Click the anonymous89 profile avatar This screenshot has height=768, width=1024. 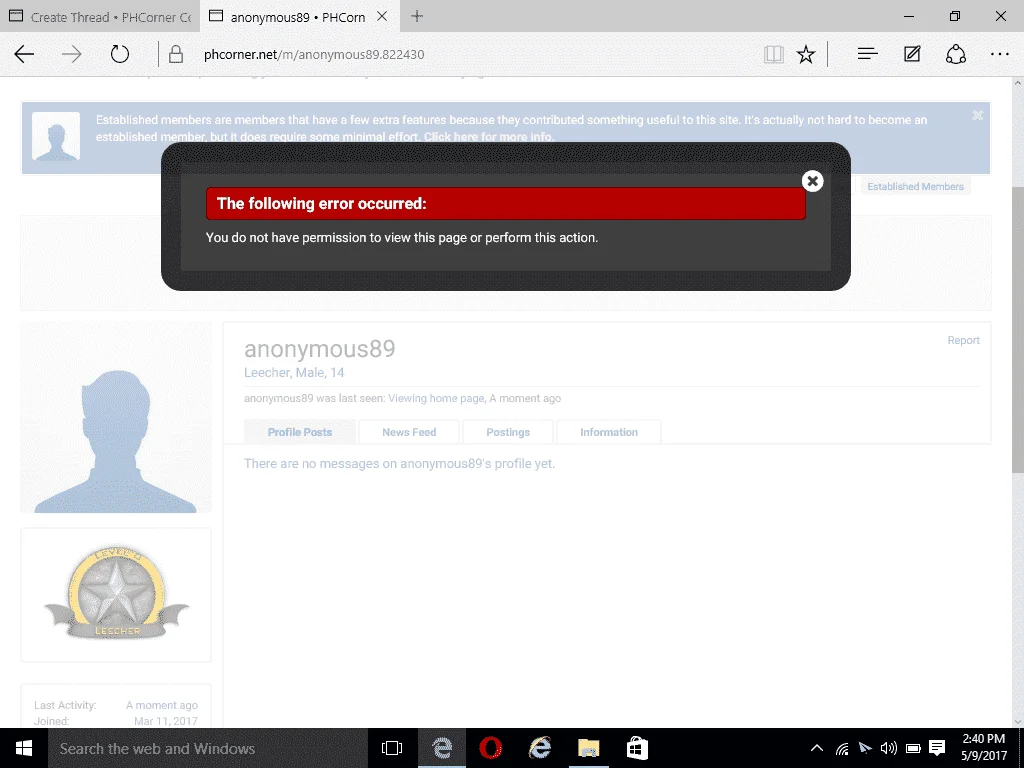116,417
